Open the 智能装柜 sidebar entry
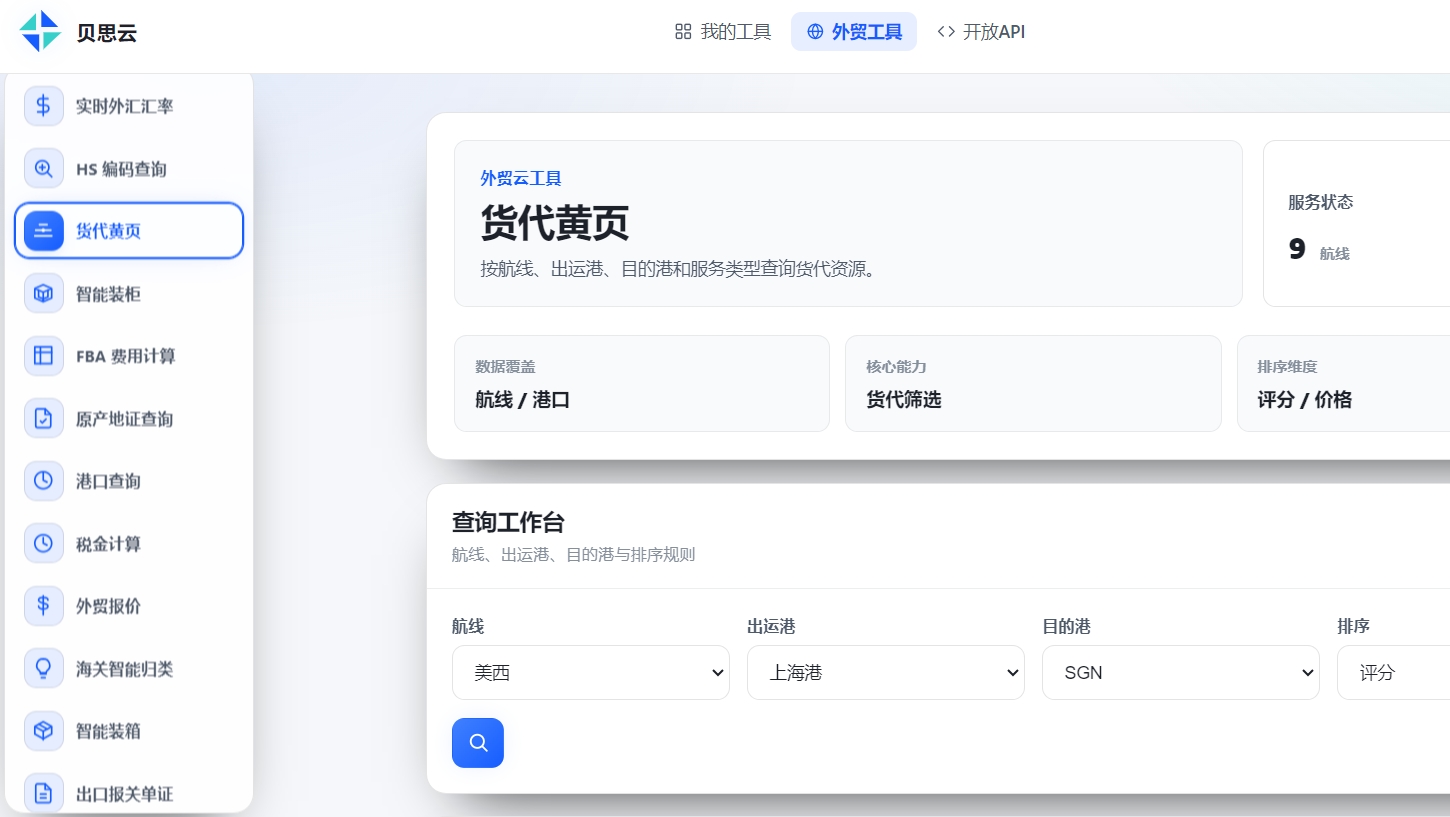 point(129,294)
